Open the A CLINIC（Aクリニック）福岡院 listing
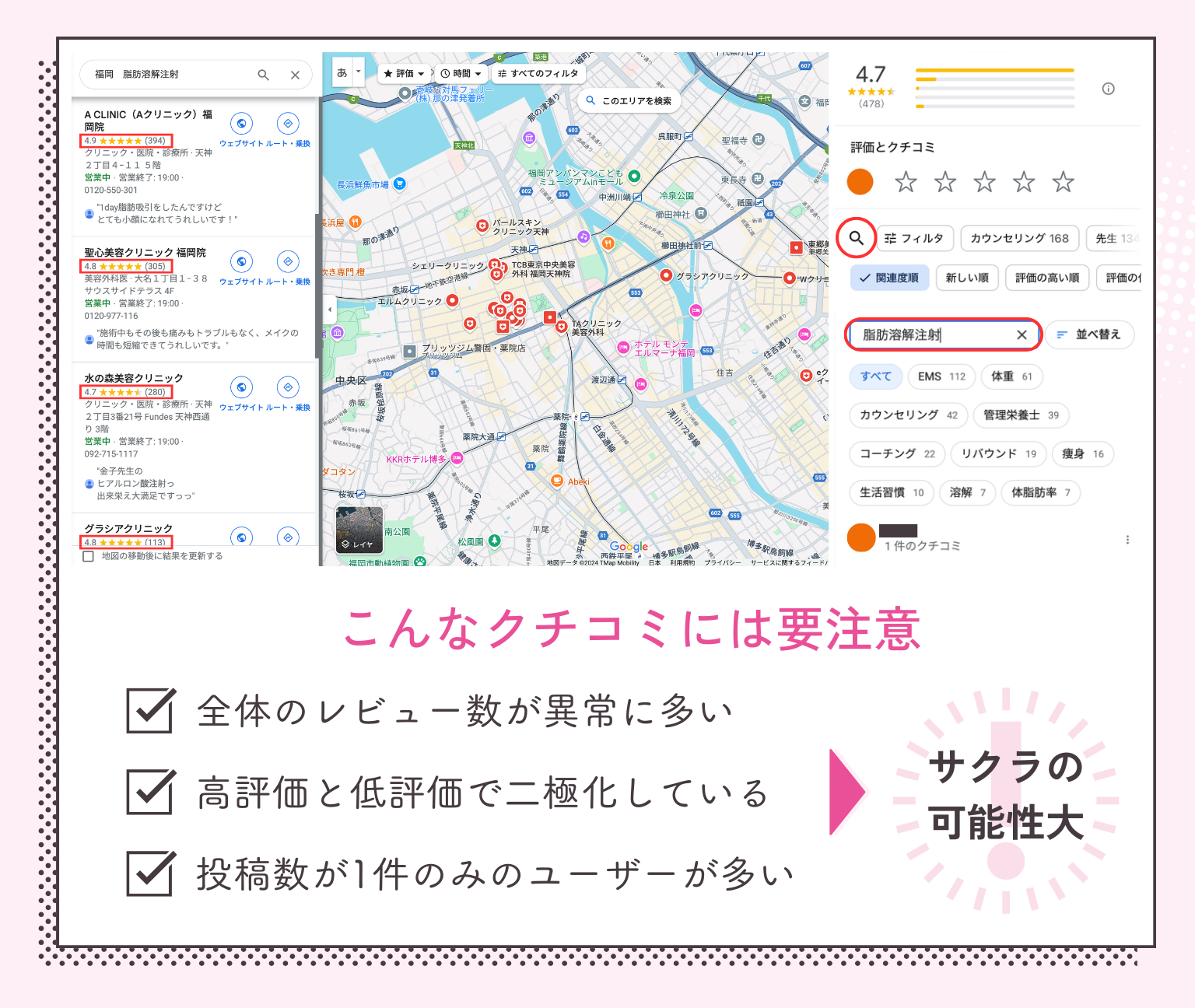This screenshot has width=1195, height=1008. click(148, 121)
